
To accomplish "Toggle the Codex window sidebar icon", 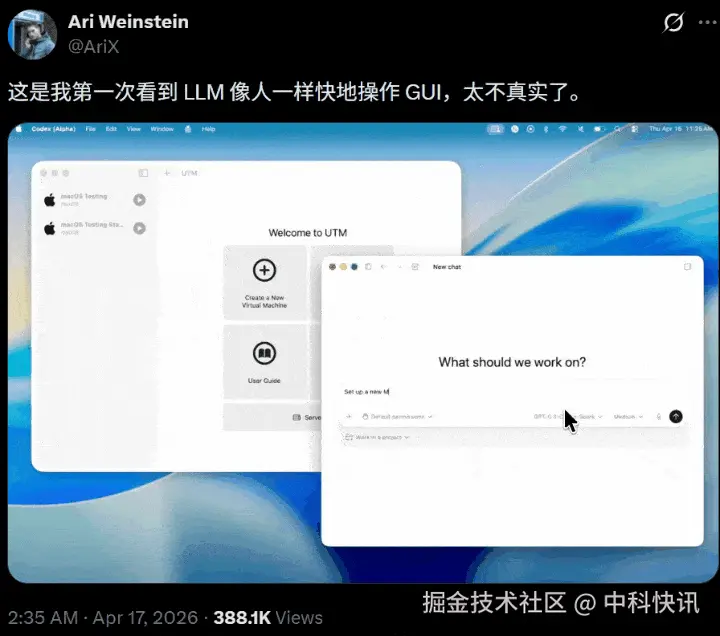I will 368,267.
